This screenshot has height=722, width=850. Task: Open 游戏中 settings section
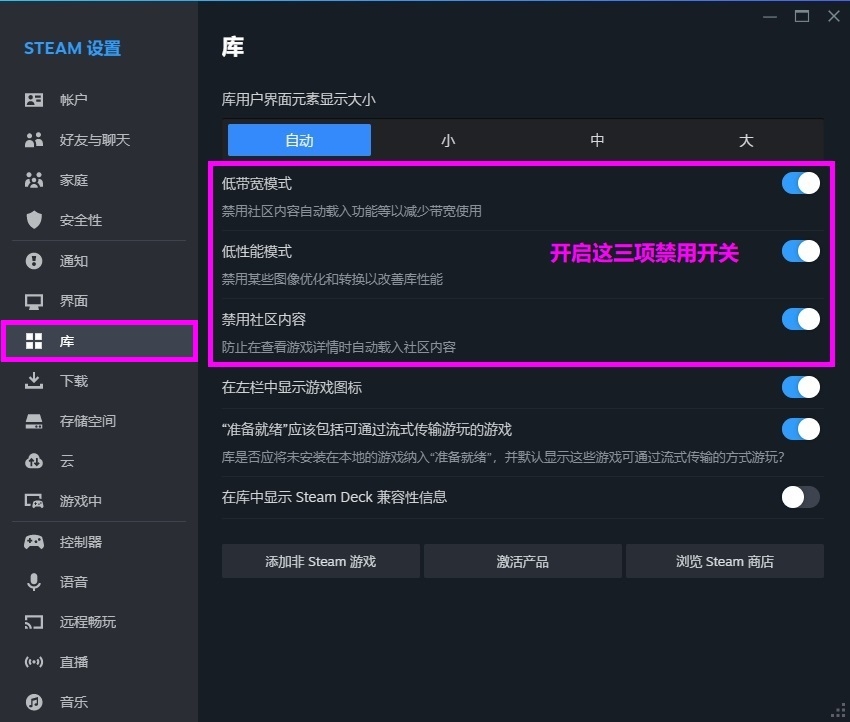tap(99, 501)
